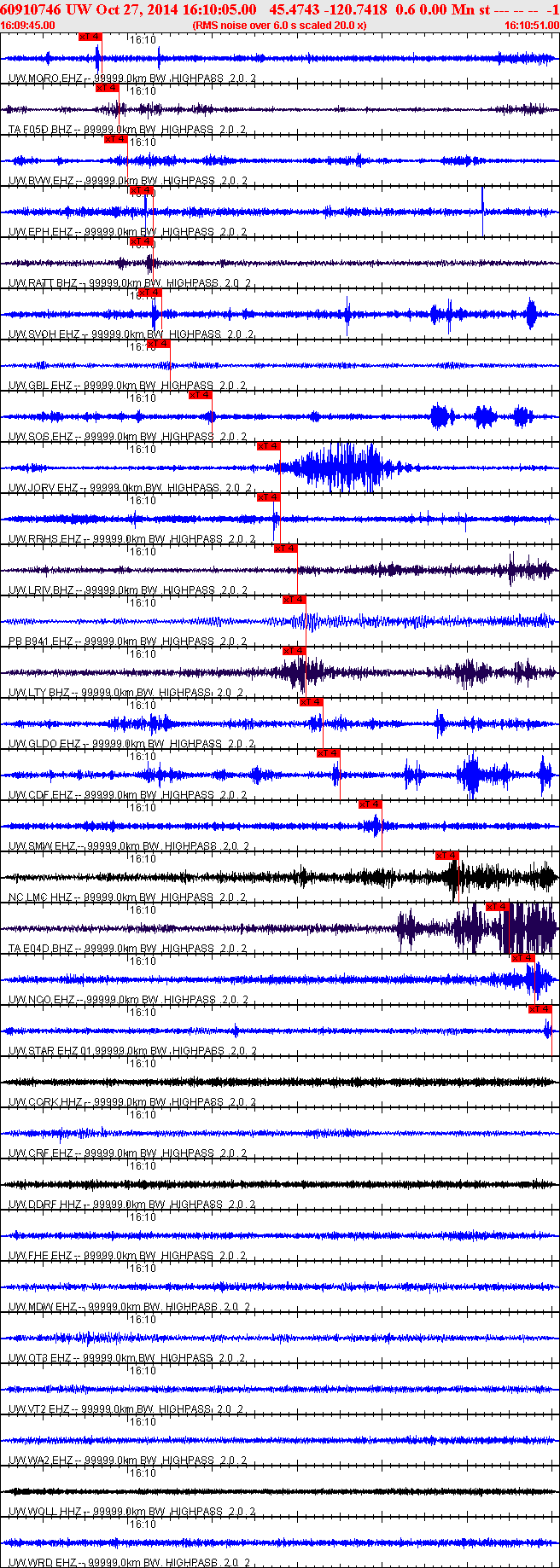Image resolution: width=560 pixels, height=1568 pixels.
Task: Click the pick flag on UW.GBL.EHZ trace
Action: 158,344
